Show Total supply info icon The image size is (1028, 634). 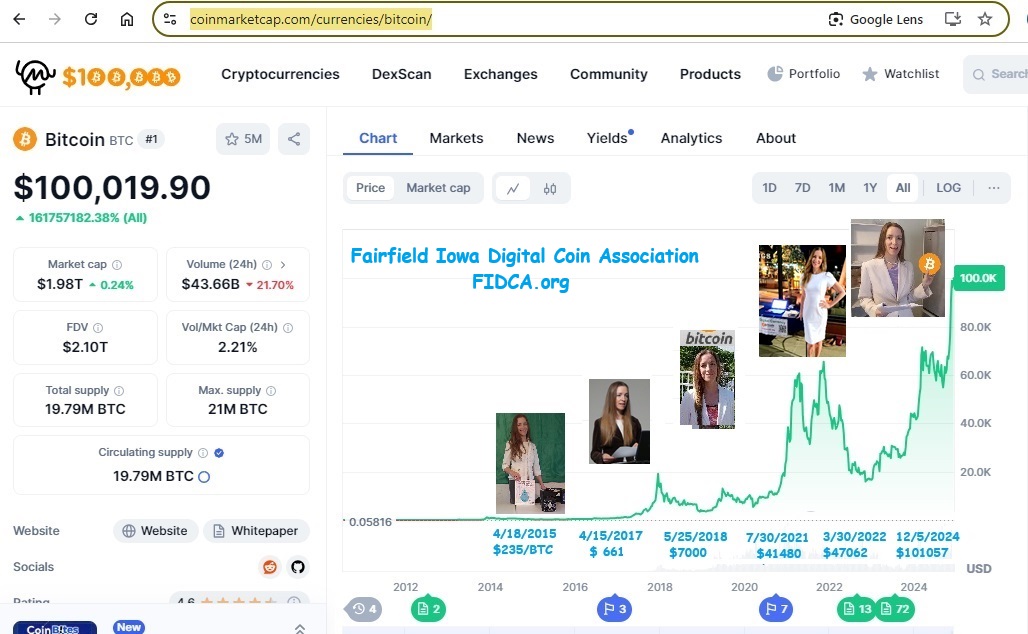pos(119,391)
